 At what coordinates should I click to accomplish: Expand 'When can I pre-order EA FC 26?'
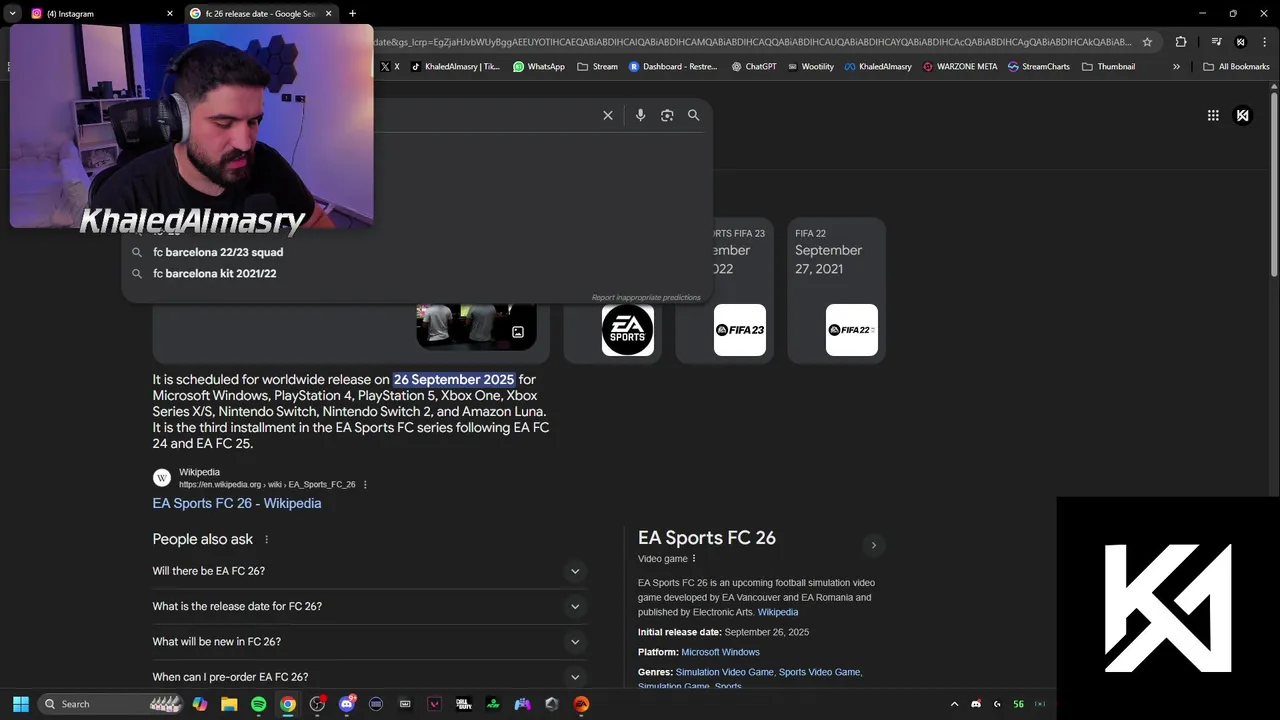point(369,677)
